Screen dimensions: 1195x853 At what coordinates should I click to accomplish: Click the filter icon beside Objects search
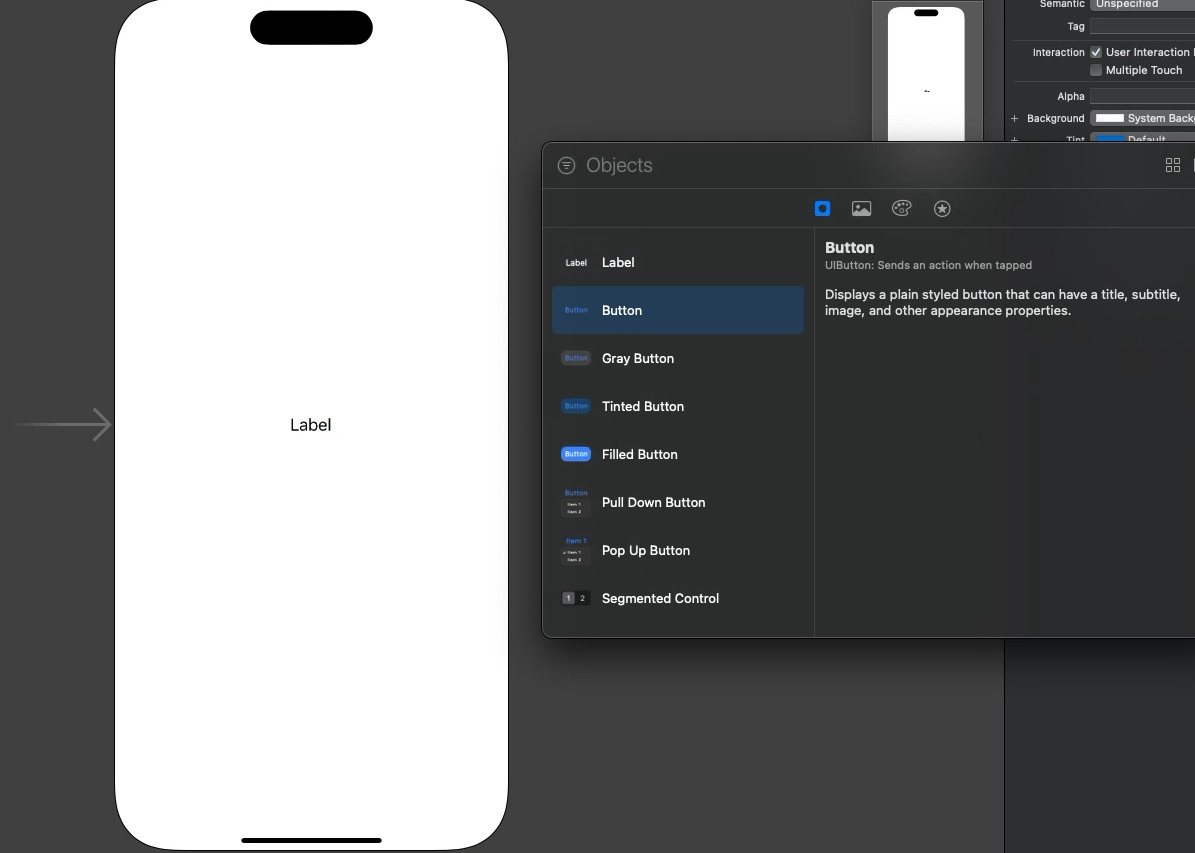pyautogui.click(x=566, y=165)
